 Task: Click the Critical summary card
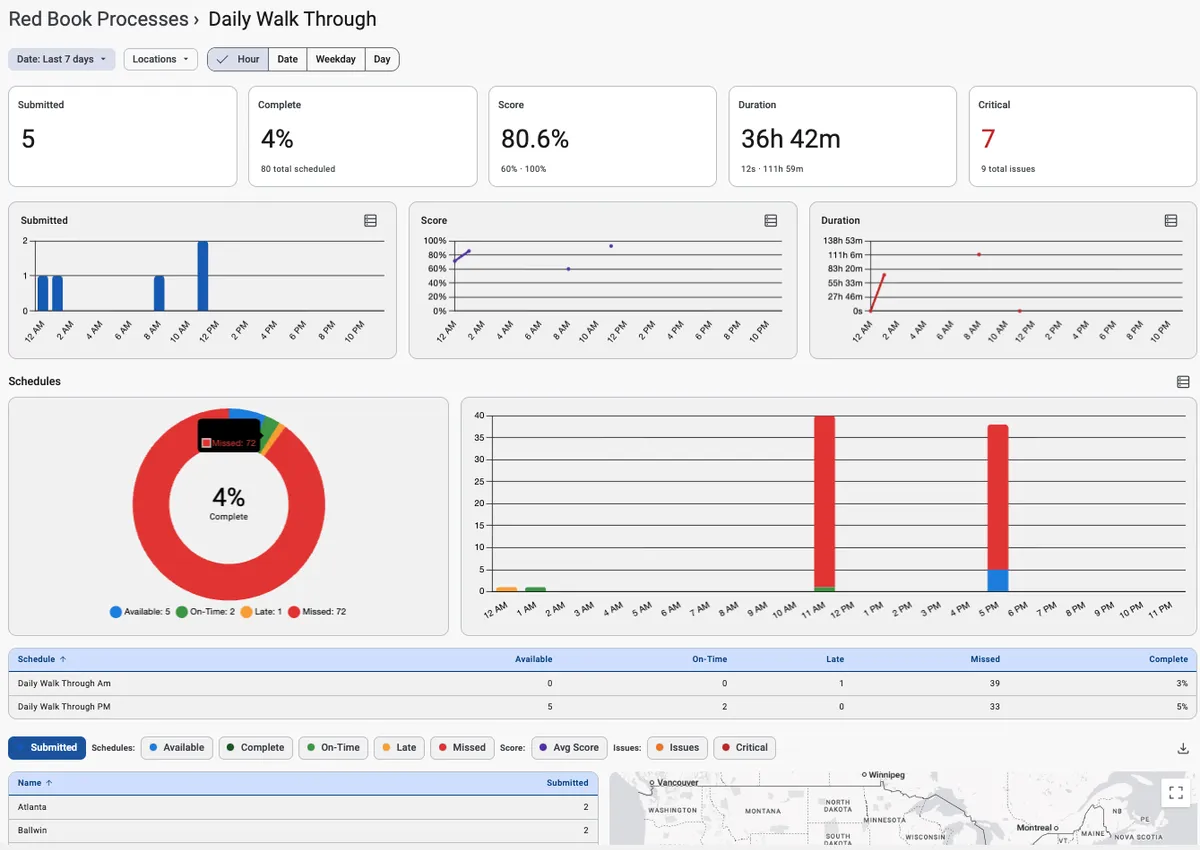(1082, 136)
